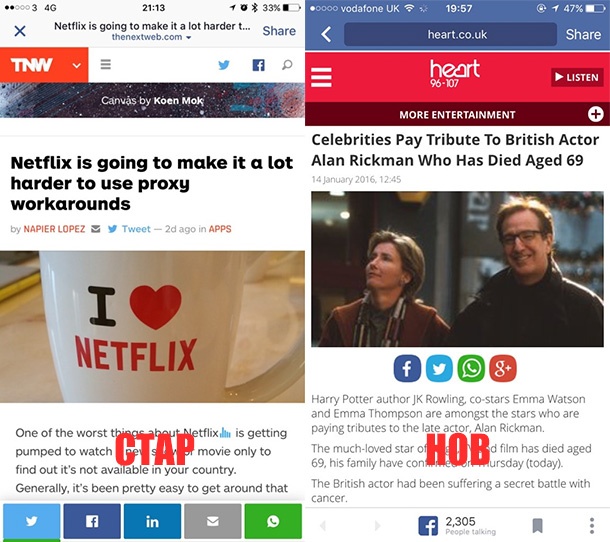Tap the Twitter icon in TNW header
The width and height of the screenshot is (610, 542).
coord(224,65)
